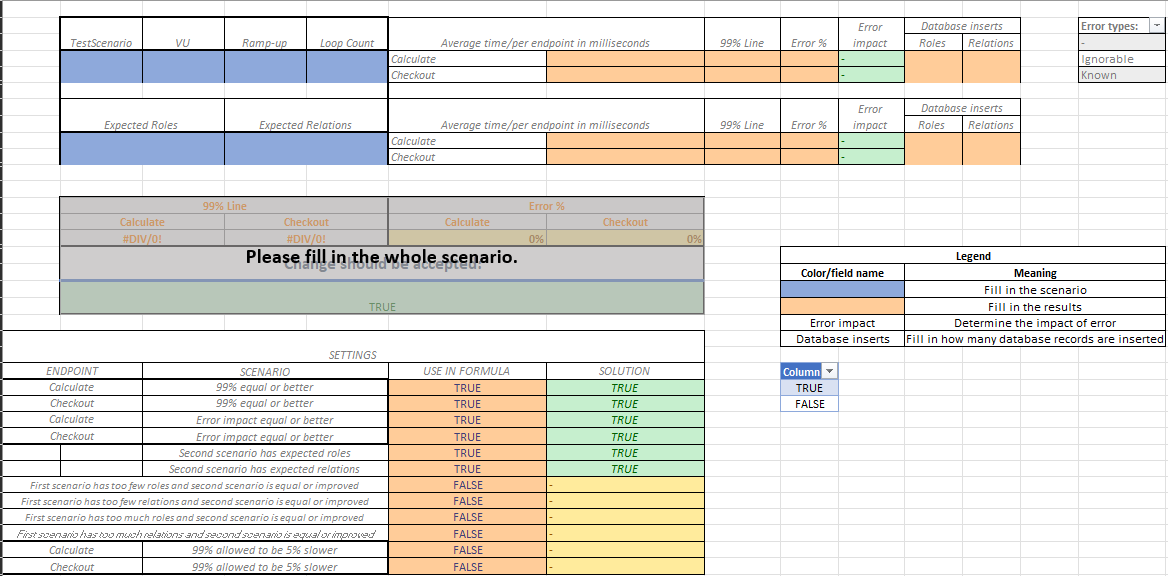Viewport: 1168px width, 576px height.
Task: Click the Loop Count cell
Action: click(345, 66)
